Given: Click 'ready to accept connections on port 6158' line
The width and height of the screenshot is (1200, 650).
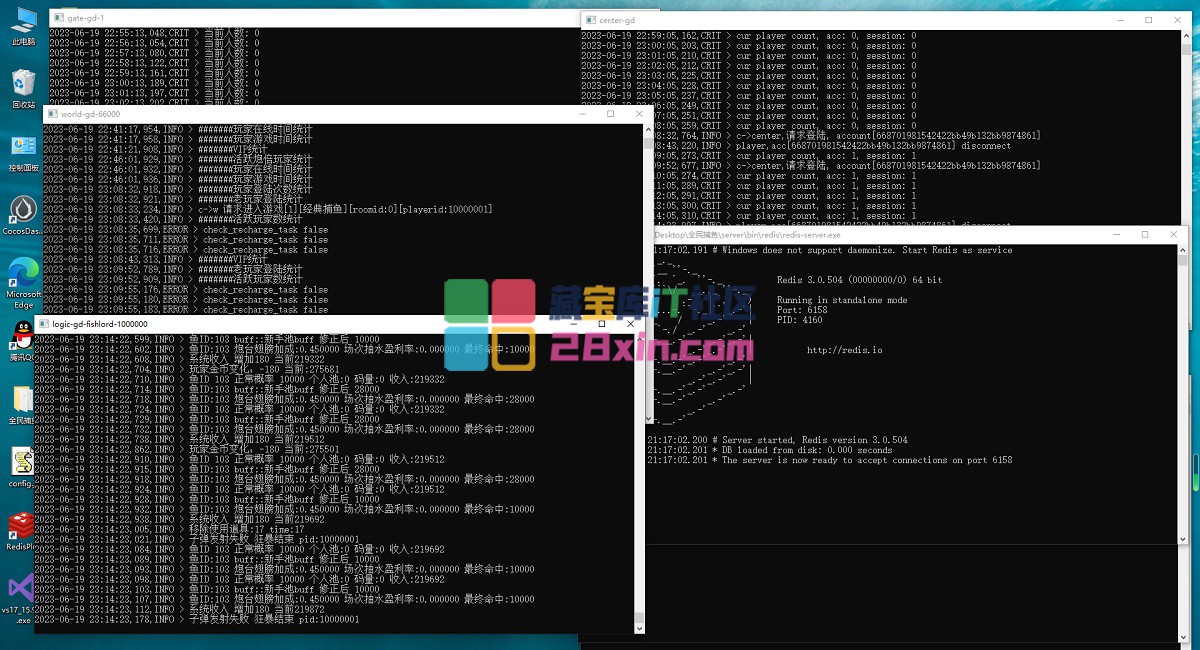Looking at the screenshot, I should 829,460.
